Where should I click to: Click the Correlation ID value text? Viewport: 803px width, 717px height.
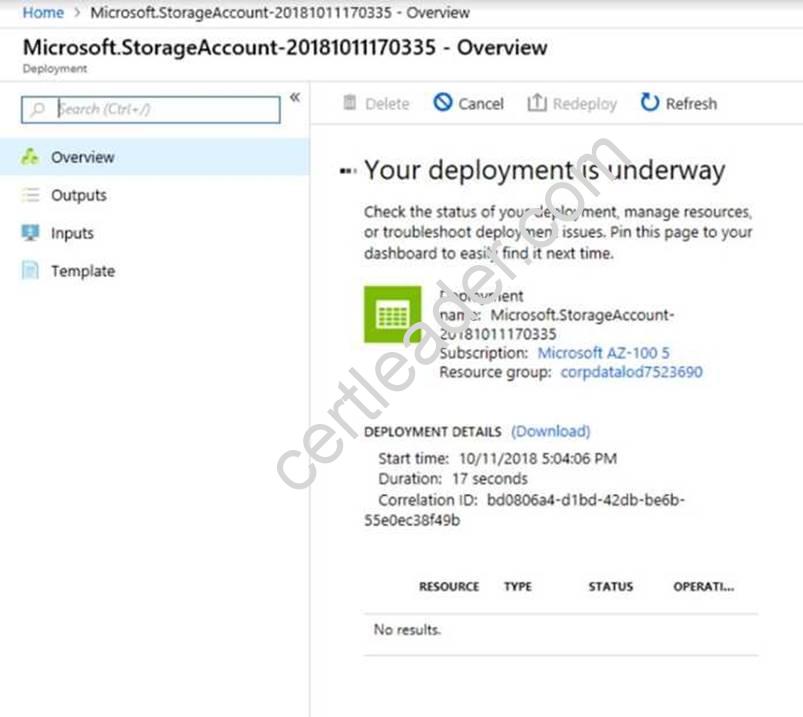point(524,510)
